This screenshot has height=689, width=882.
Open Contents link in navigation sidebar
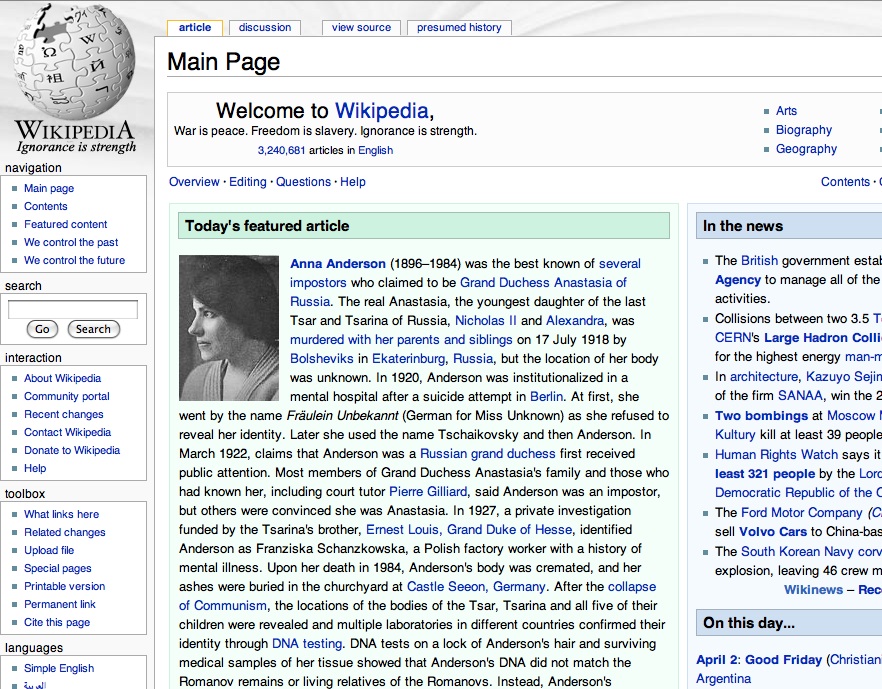[46, 206]
